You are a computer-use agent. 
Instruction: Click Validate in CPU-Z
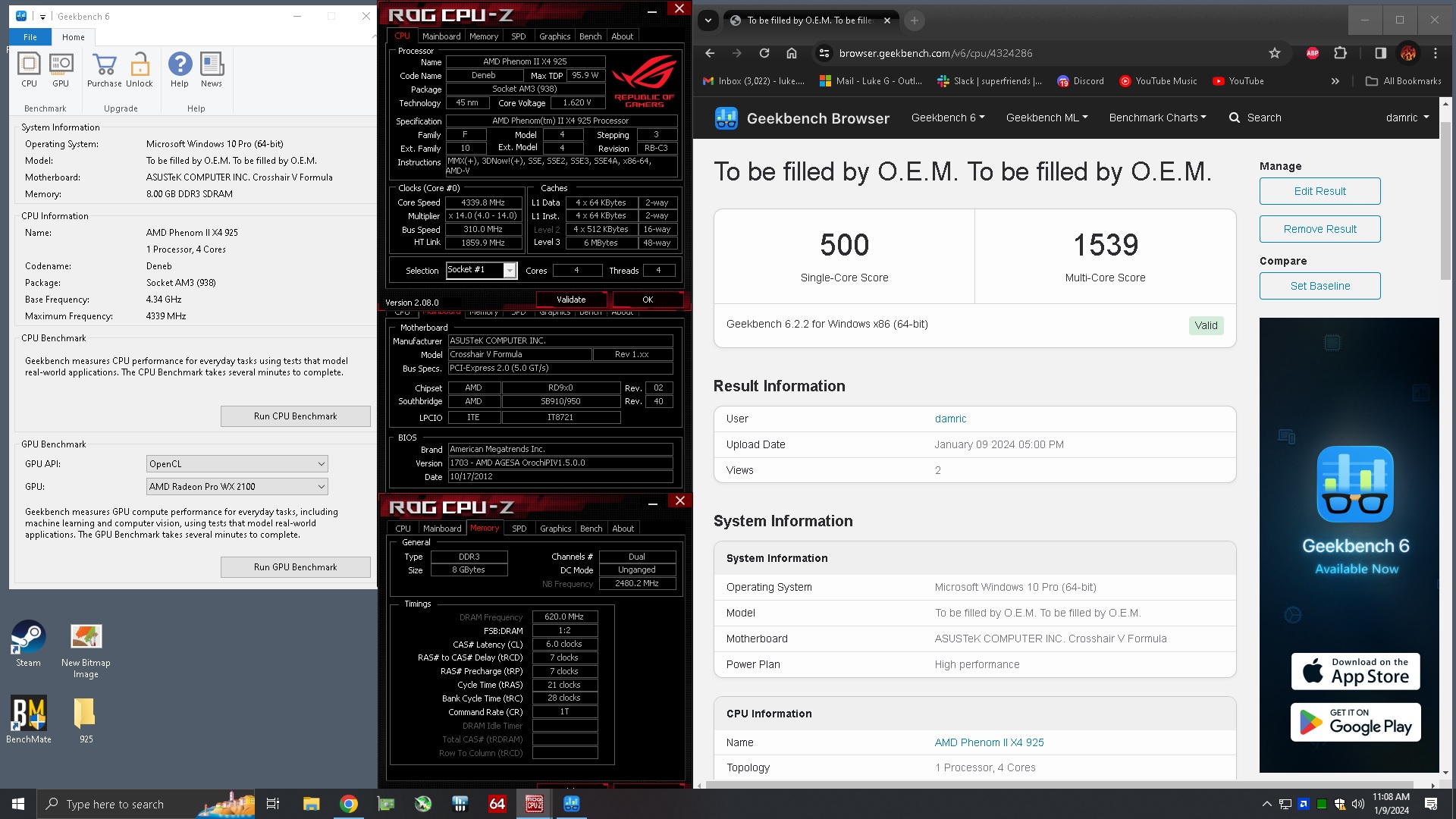[x=571, y=300]
